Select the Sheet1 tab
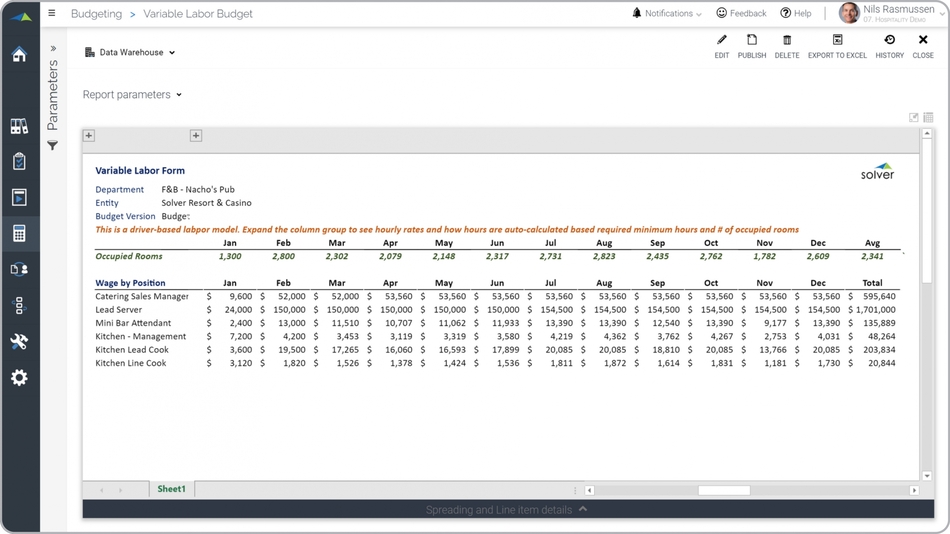This screenshot has height=534, width=950. point(171,489)
